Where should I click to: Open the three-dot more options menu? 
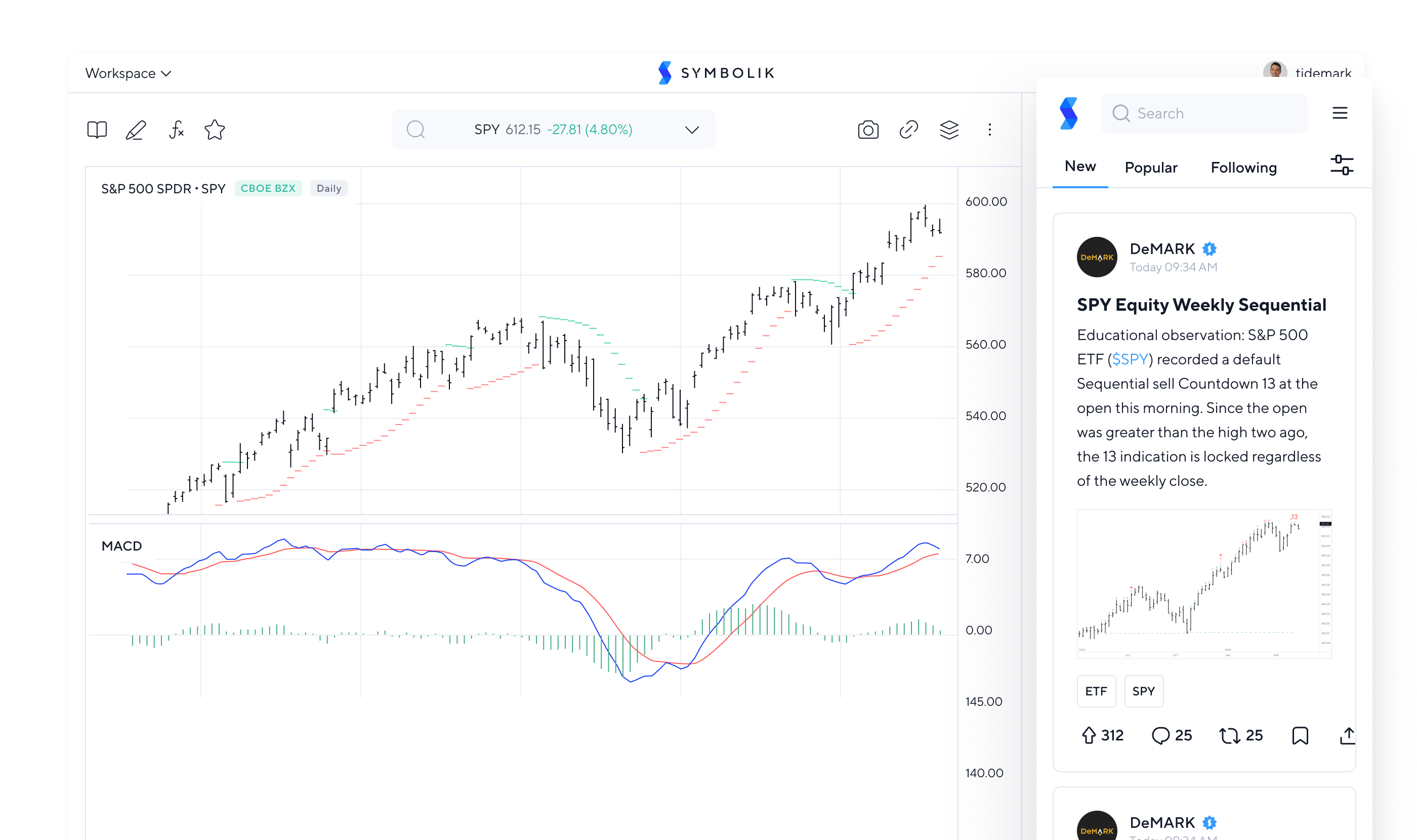(x=989, y=130)
